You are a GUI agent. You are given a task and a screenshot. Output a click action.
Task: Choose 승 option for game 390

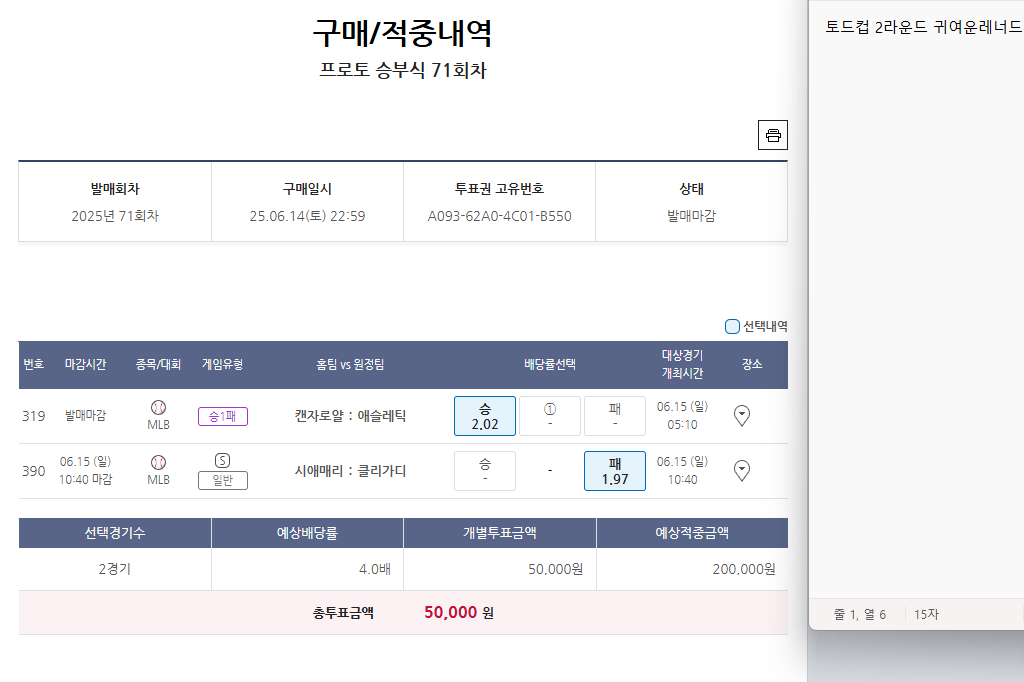click(485, 471)
